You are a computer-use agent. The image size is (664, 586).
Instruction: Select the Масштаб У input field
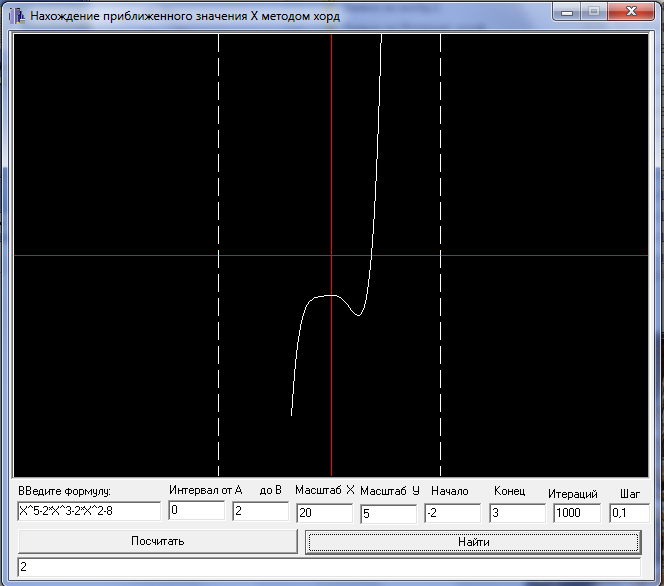click(388, 514)
